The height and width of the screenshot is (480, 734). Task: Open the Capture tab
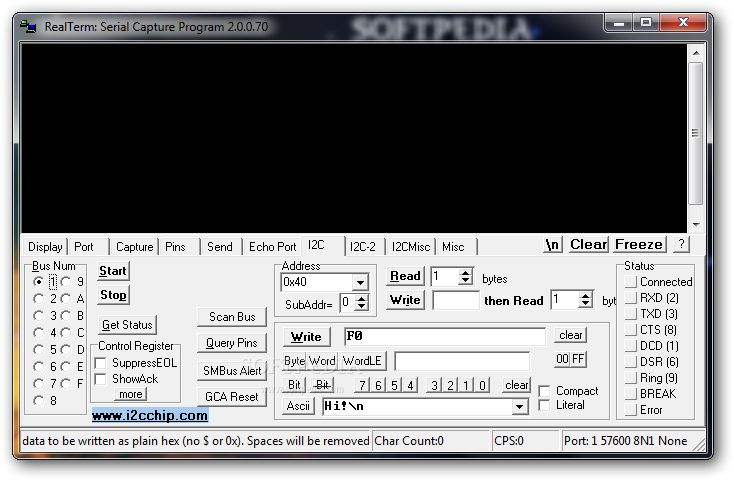tap(134, 247)
